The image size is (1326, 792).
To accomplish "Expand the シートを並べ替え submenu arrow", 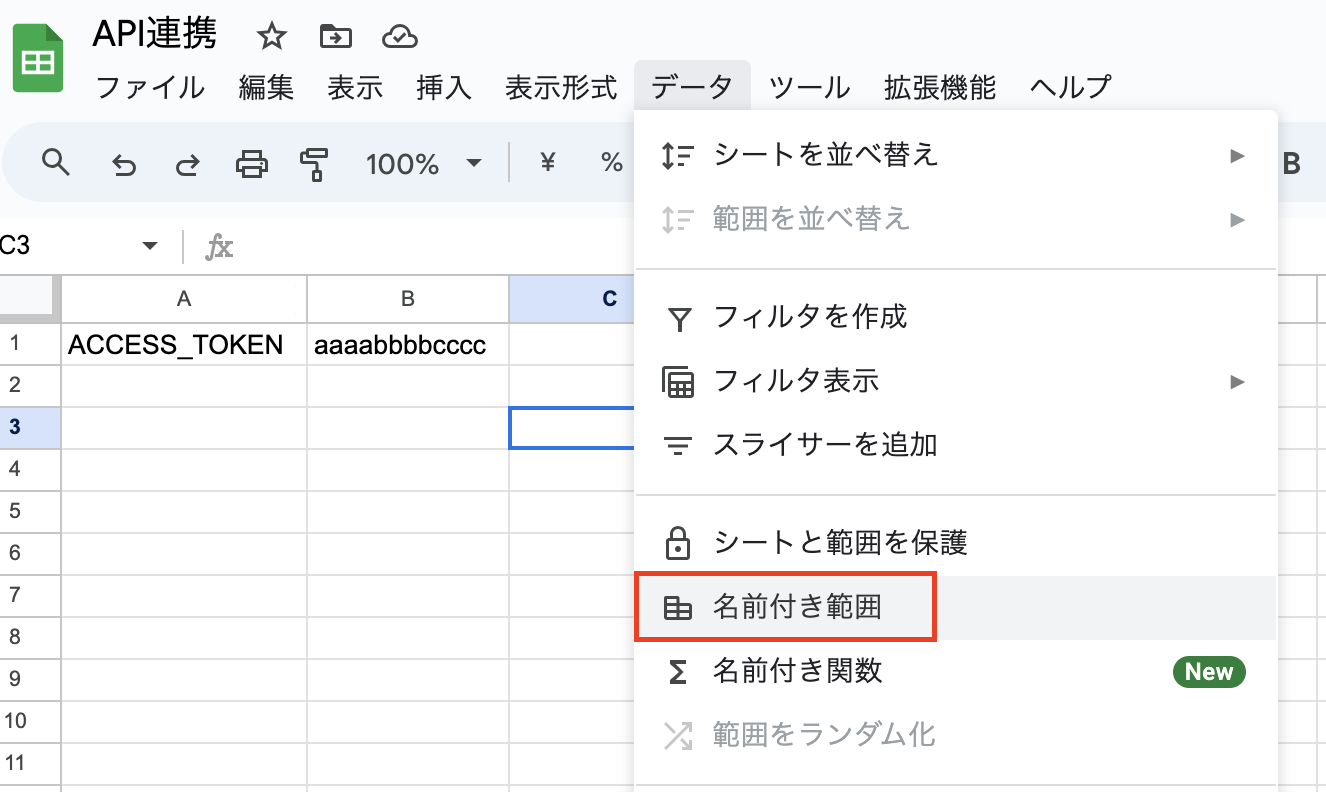I will pyautogui.click(x=1238, y=155).
